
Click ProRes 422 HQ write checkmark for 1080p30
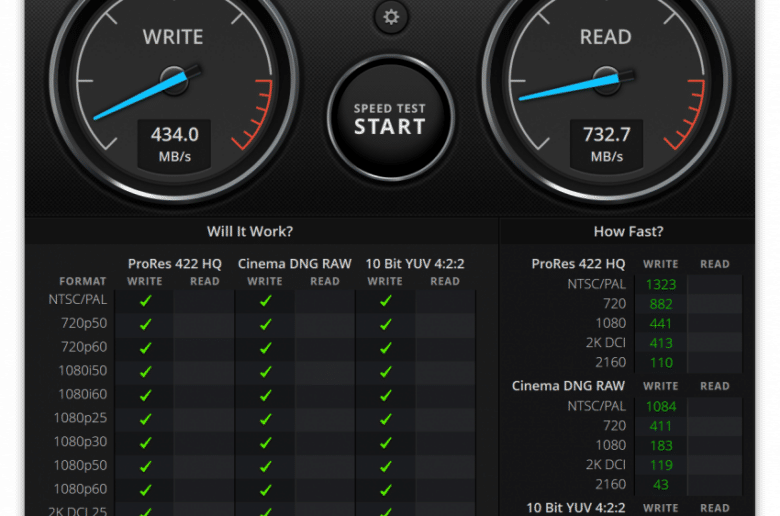click(145, 442)
